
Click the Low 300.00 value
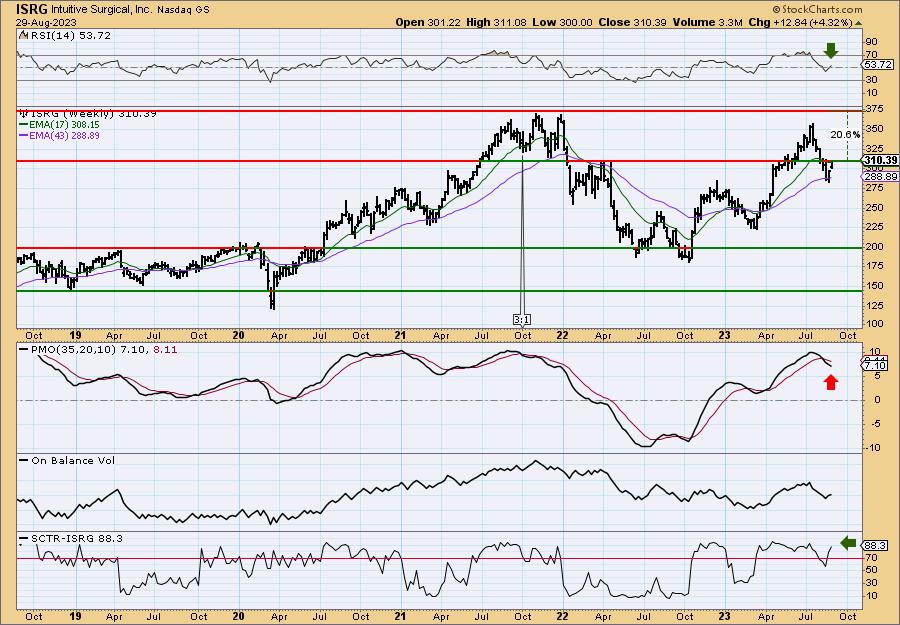562,22
